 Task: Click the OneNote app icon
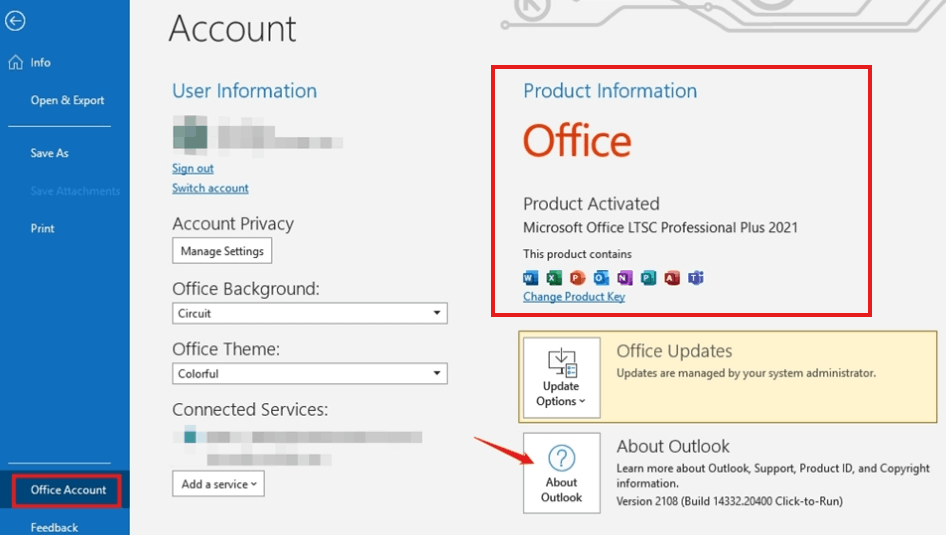coord(624,277)
